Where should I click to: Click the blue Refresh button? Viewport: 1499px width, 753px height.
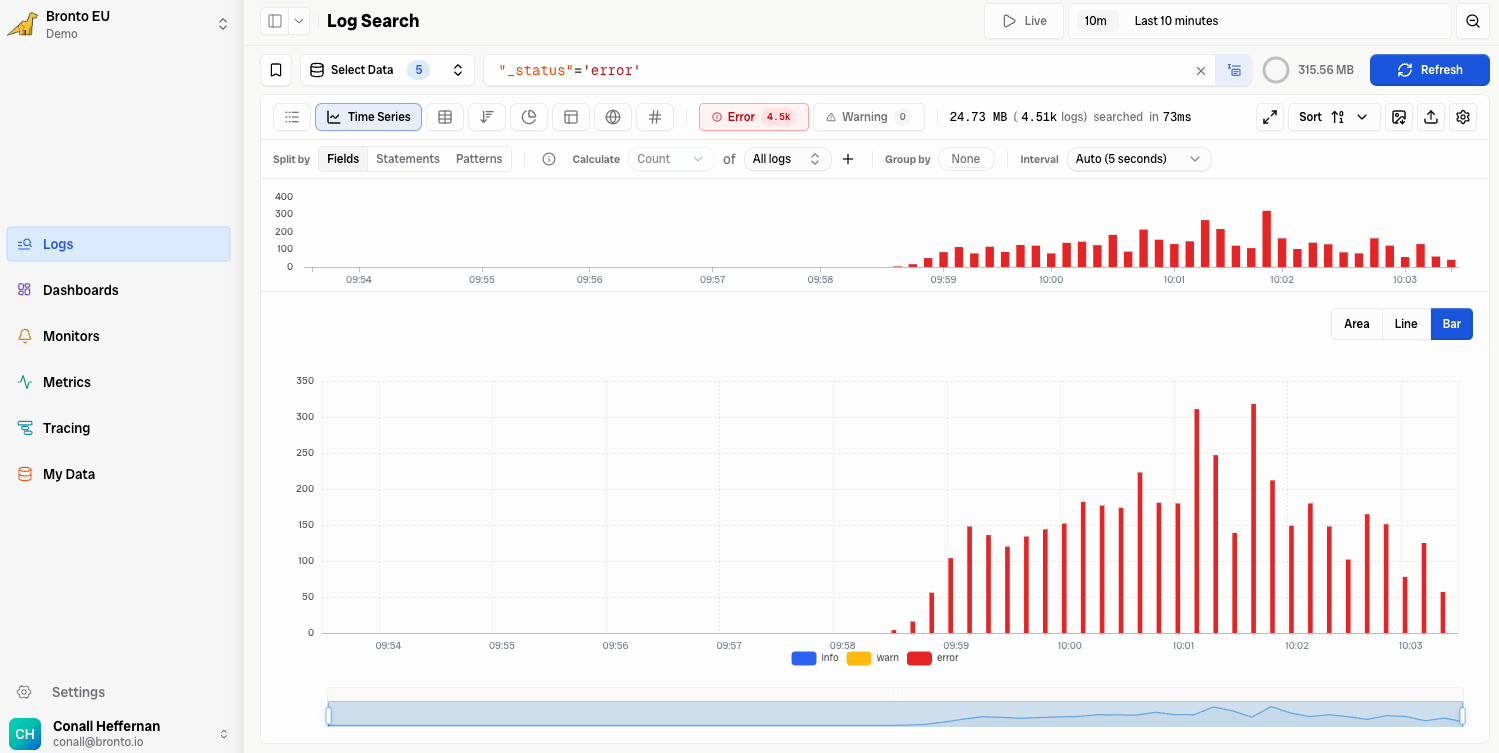click(1430, 70)
